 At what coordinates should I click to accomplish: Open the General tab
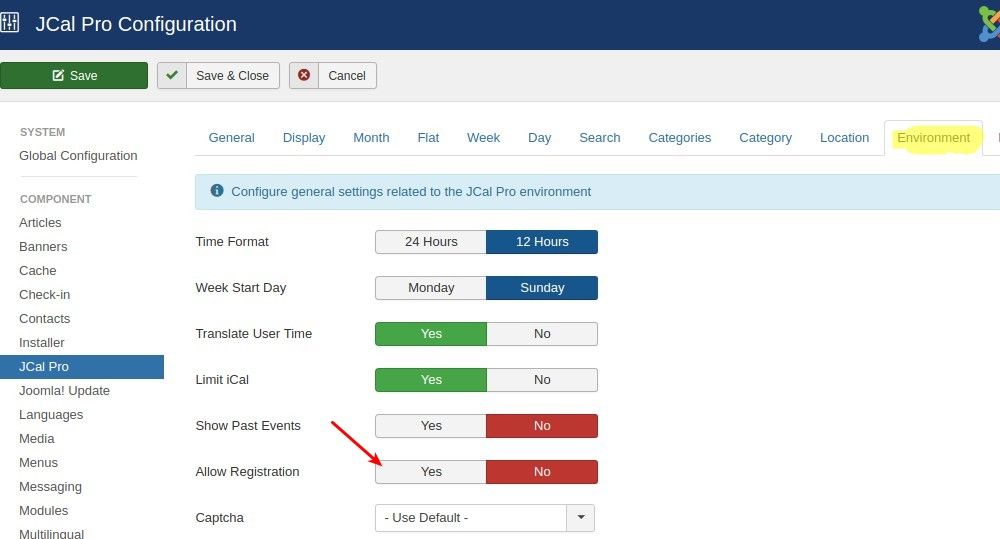(232, 138)
